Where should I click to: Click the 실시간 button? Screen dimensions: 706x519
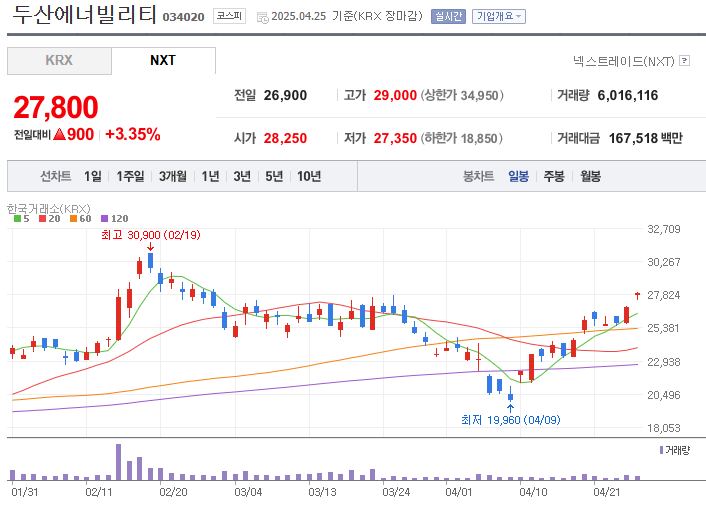point(448,17)
